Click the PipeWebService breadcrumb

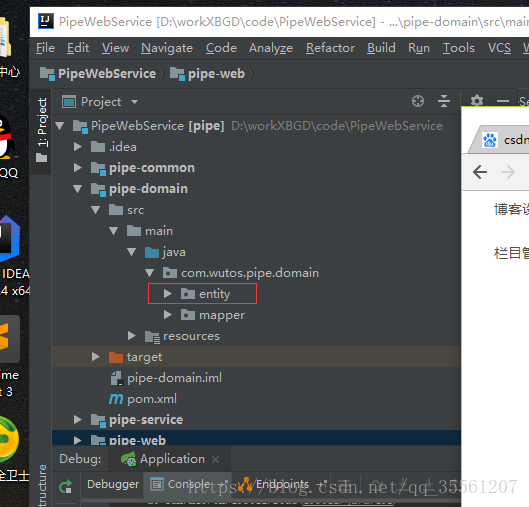98,74
